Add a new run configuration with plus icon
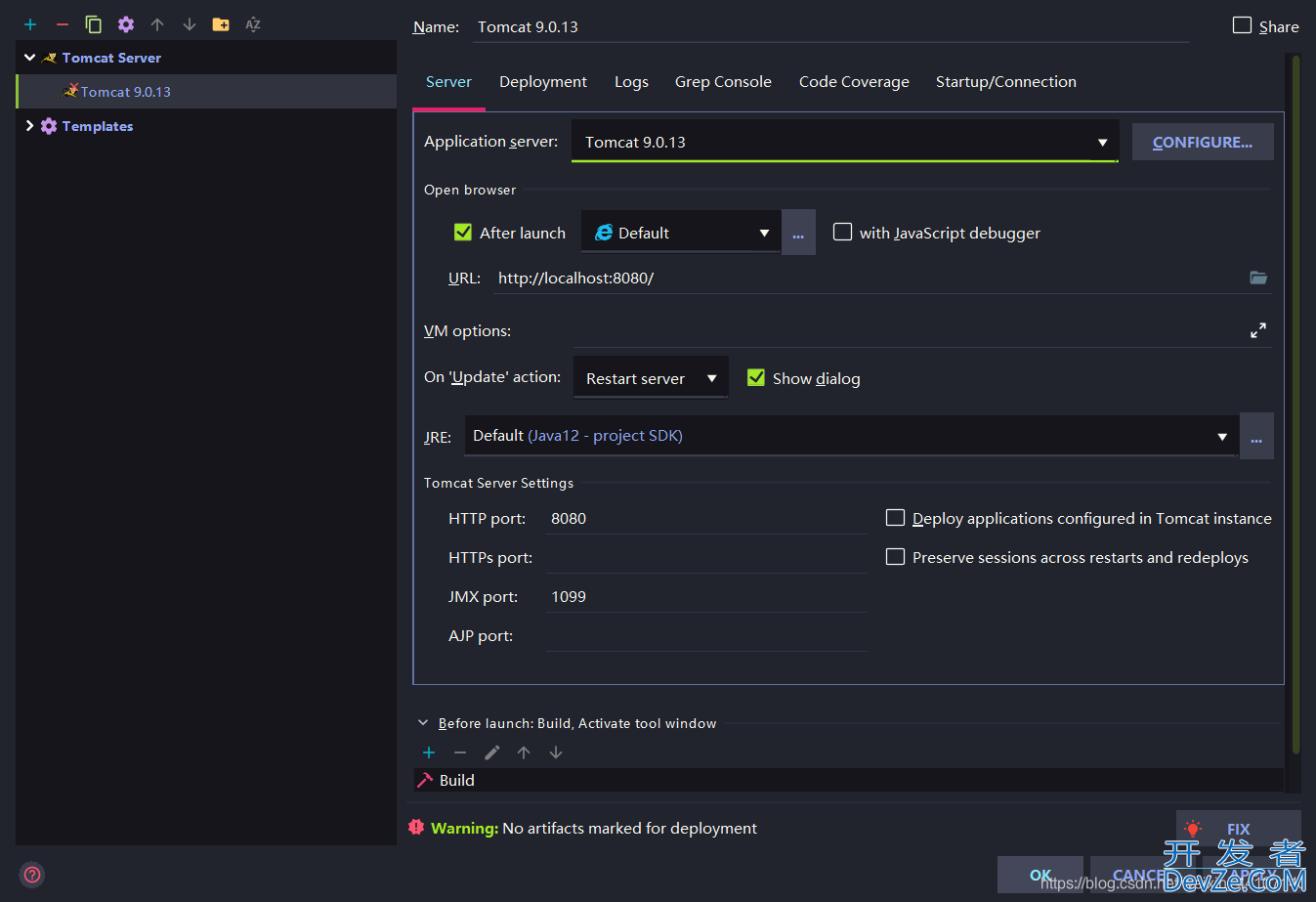This screenshot has width=1316, height=902. pos(30,24)
